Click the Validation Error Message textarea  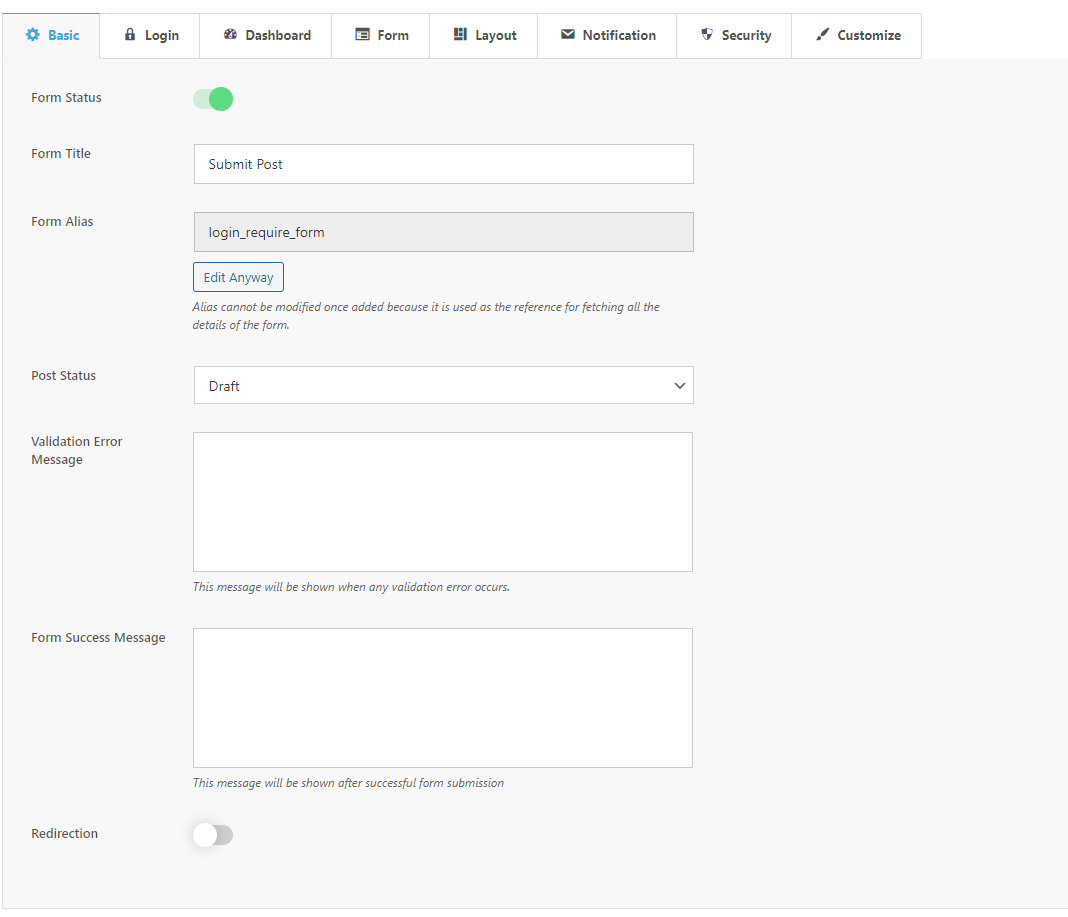point(443,501)
